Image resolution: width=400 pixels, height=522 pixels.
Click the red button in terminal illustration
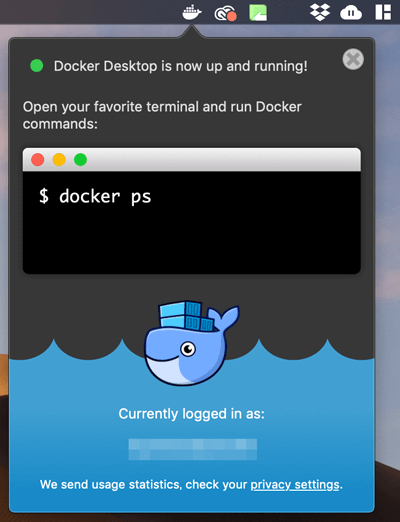click(38, 160)
